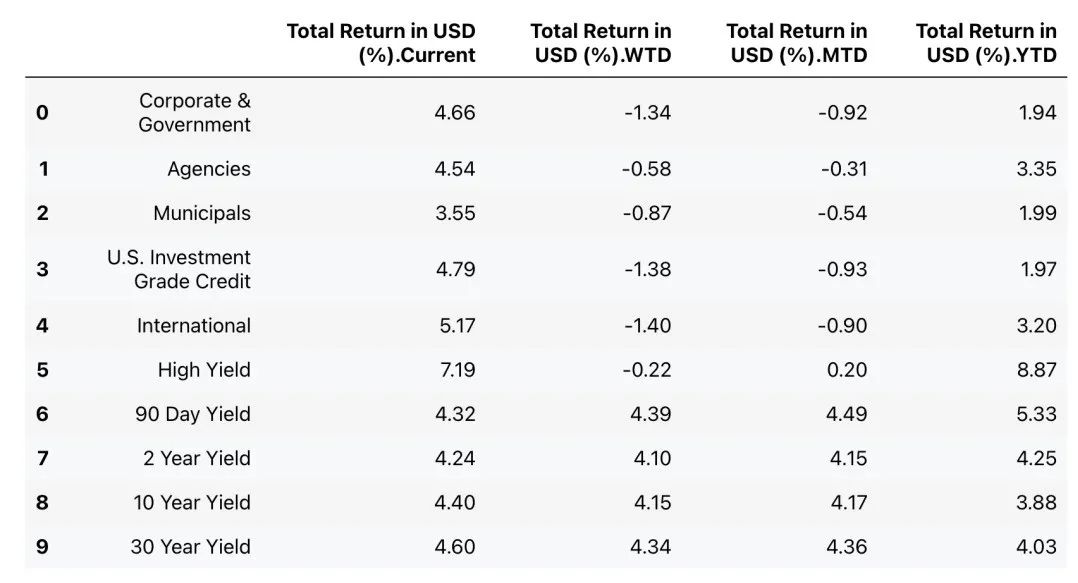This screenshot has width=1078, height=583.
Task: Click the International row label
Action: 194,326
